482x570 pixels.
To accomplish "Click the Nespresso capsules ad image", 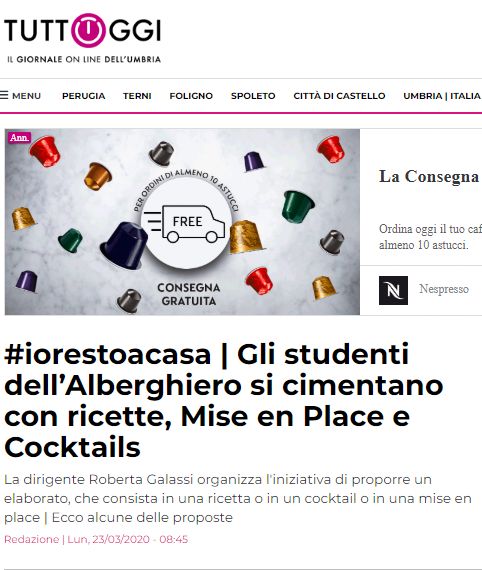I will click(x=182, y=222).
